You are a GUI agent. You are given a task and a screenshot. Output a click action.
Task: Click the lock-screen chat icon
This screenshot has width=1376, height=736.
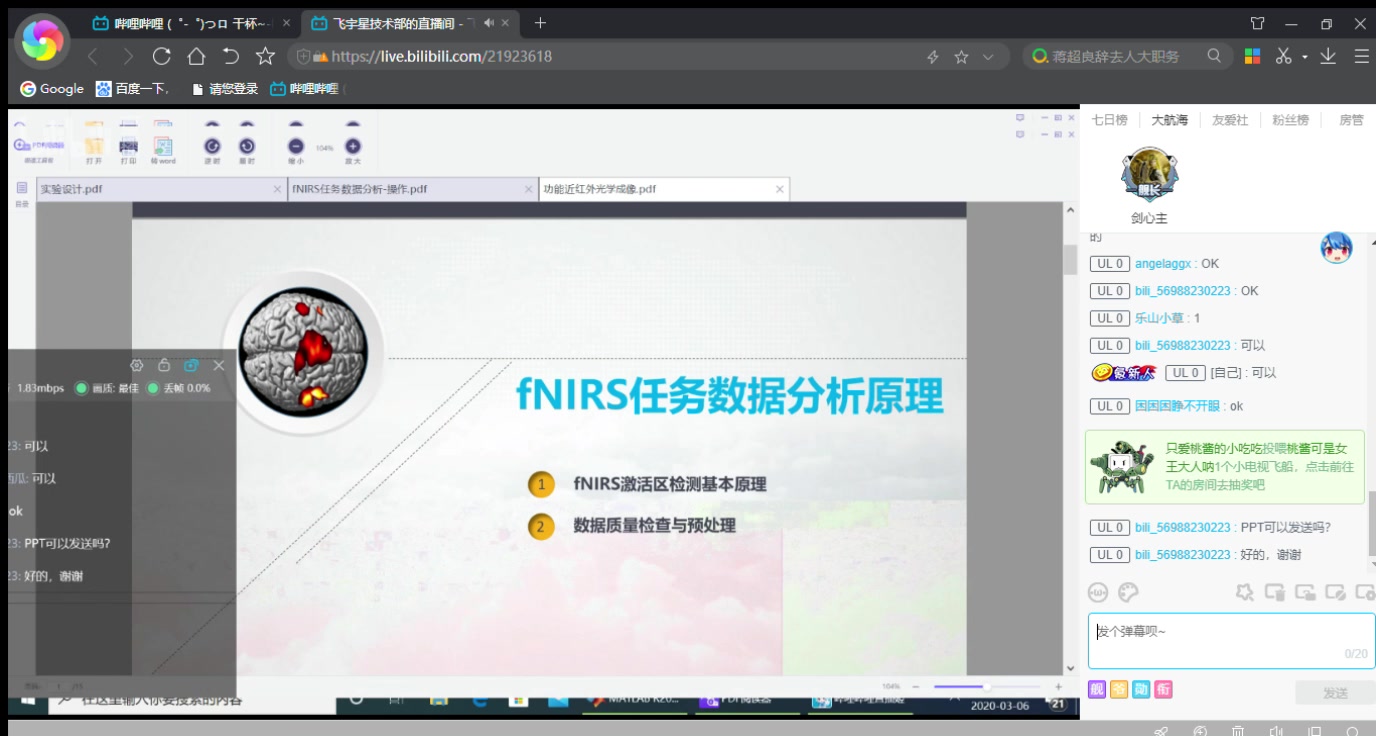tap(1304, 591)
